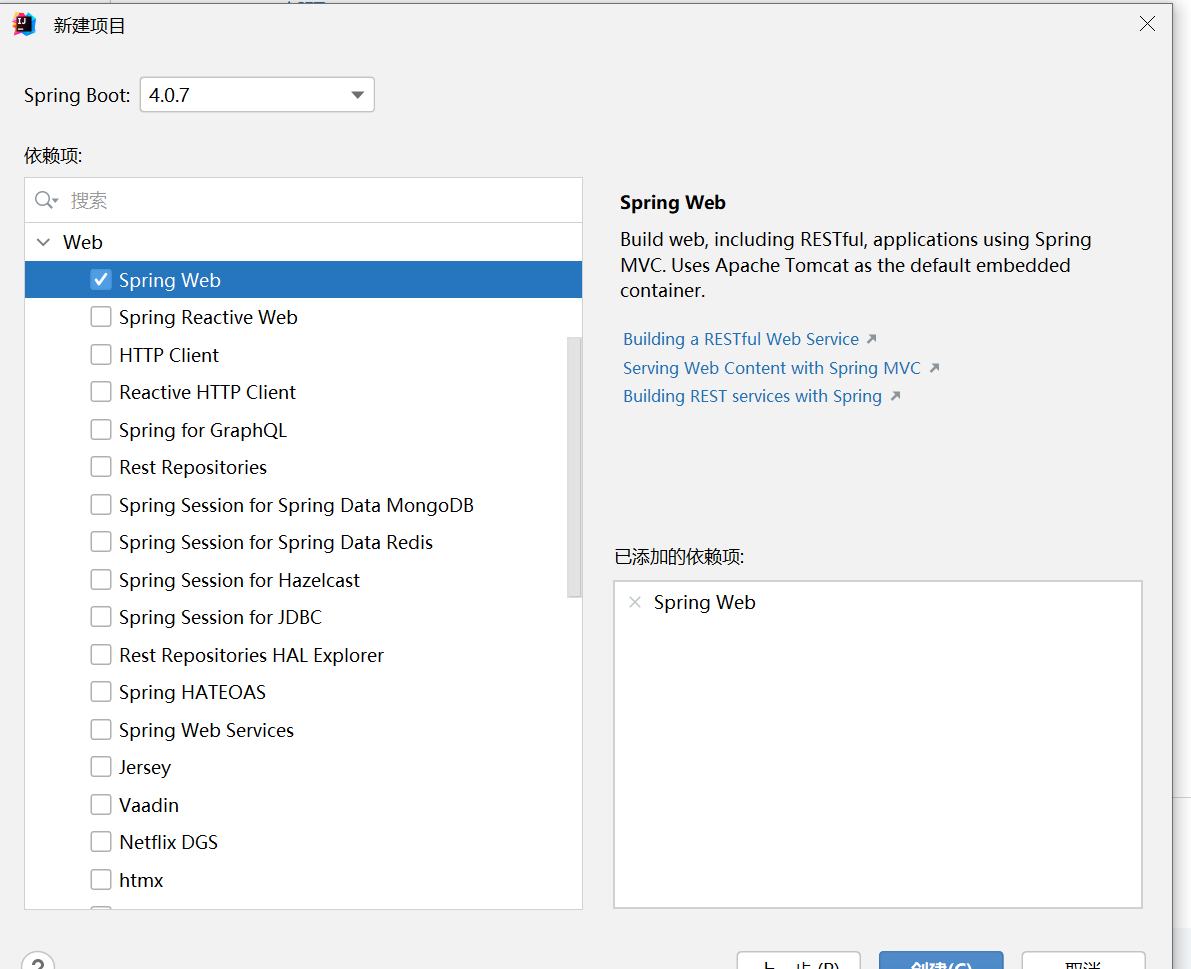Tick Spring Session for Spring Data MongoDB

[101, 505]
